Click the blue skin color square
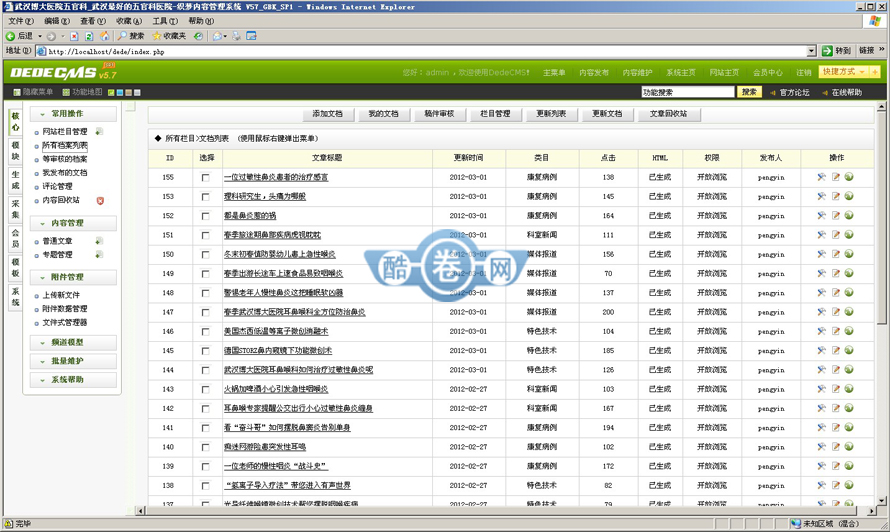The width and height of the screenshot is (890, 532). coord(120,92)
